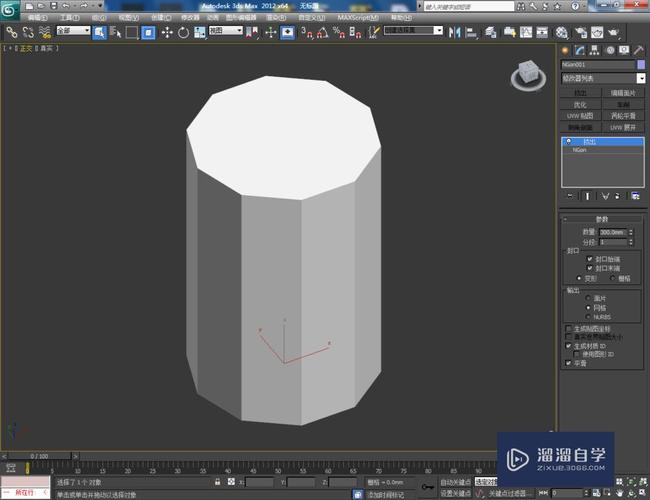
Task: Click Show End Result toggle under stack
Action: 587,196
